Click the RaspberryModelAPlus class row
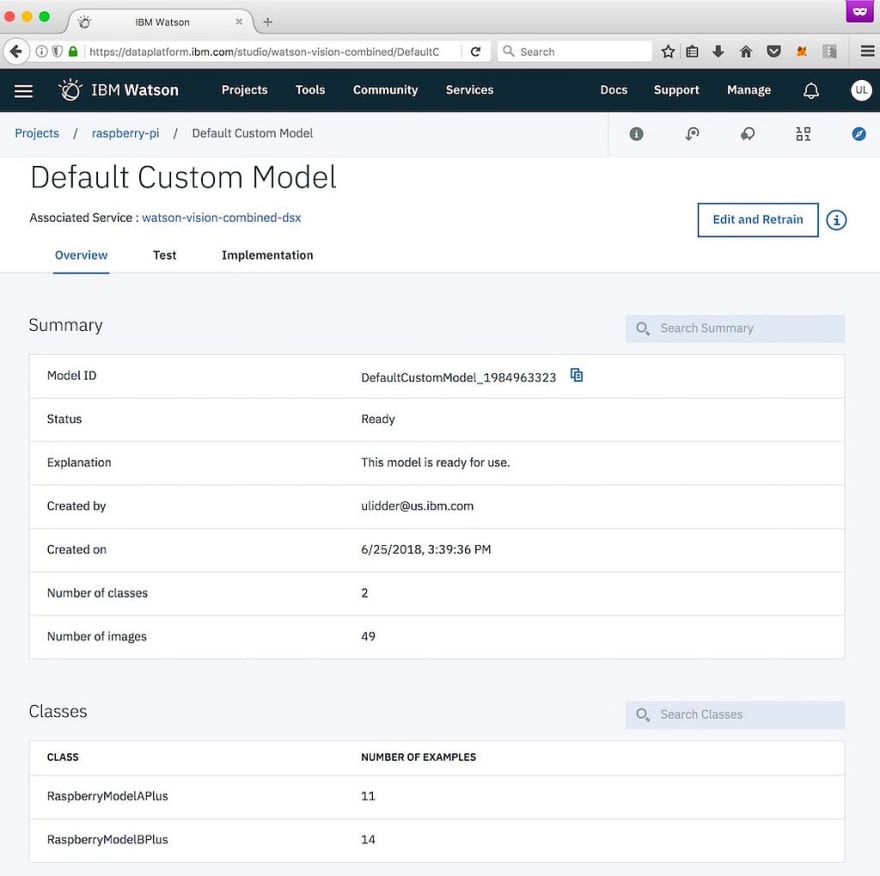 click(x=437, y=796)
